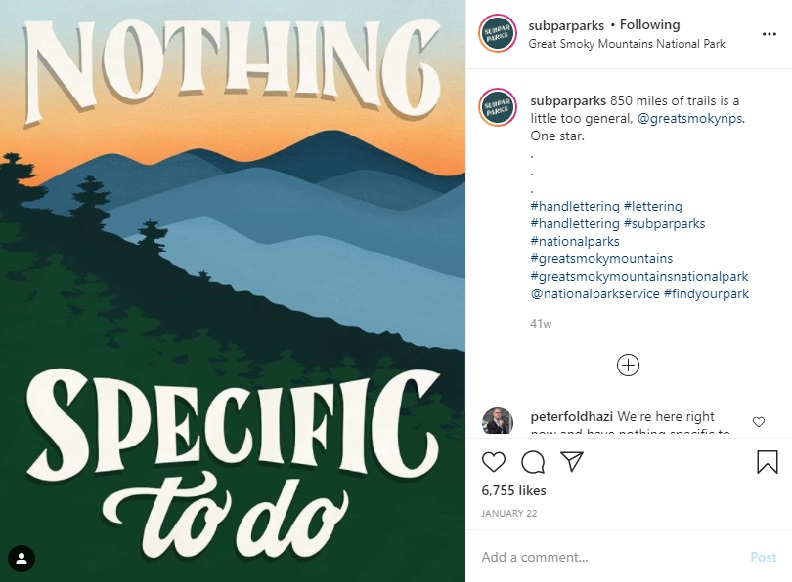Load more comments with the plus icon
This screenshot has height=582, width=792.
click(x=628, y=365)
